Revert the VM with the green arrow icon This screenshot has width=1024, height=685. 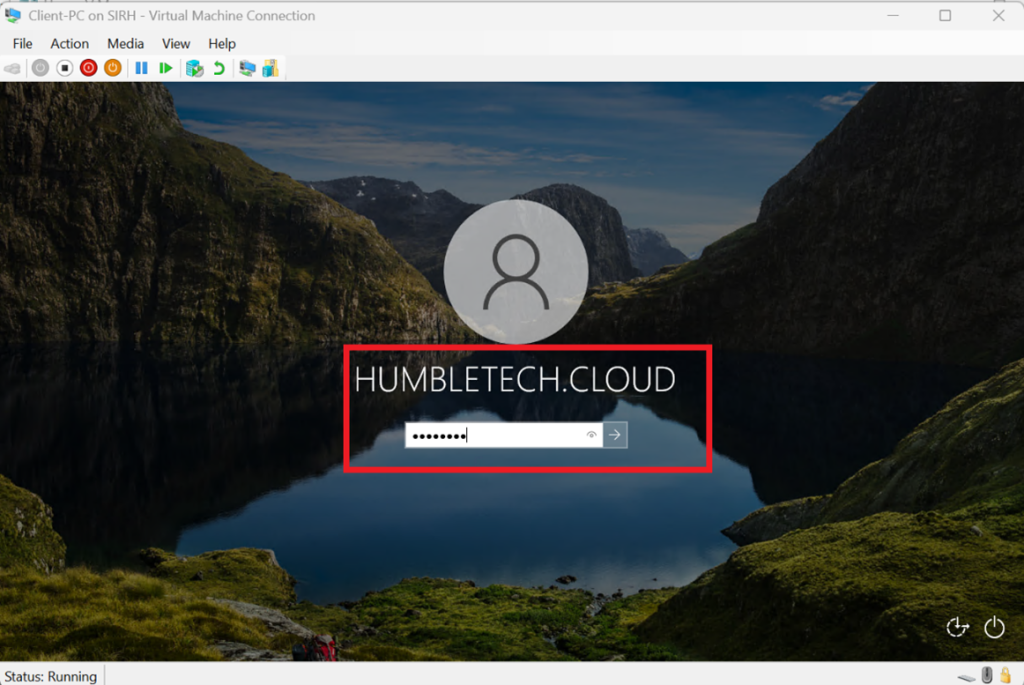click(218, 68)
